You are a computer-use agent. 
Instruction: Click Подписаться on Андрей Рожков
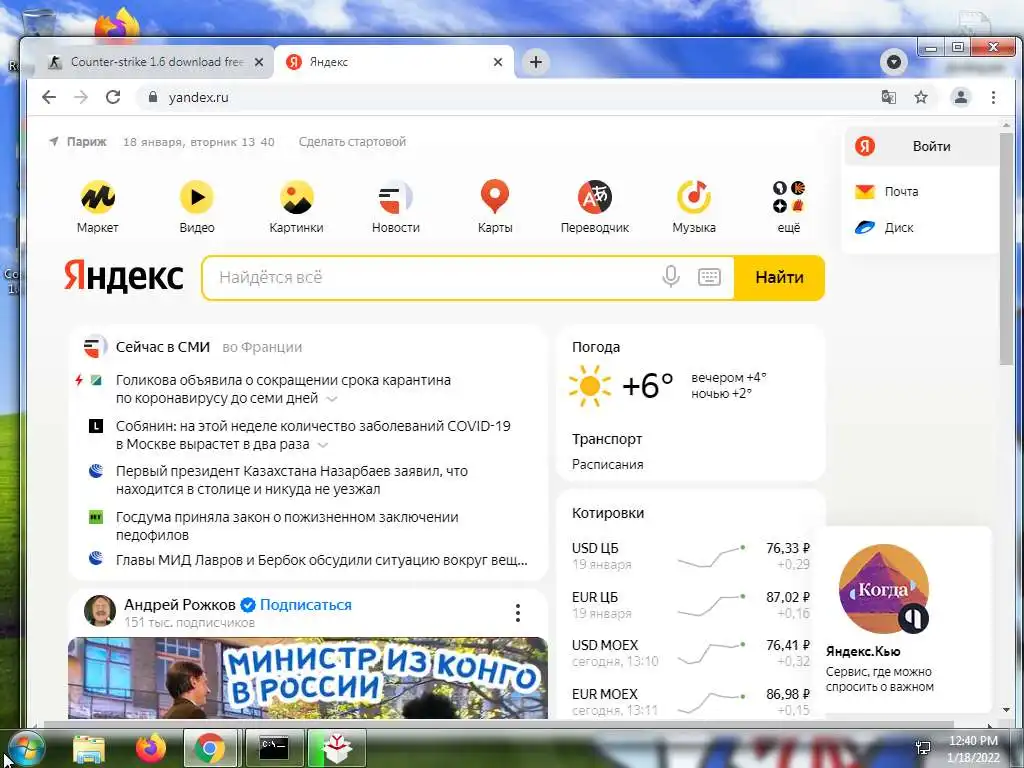pos(306,605)
